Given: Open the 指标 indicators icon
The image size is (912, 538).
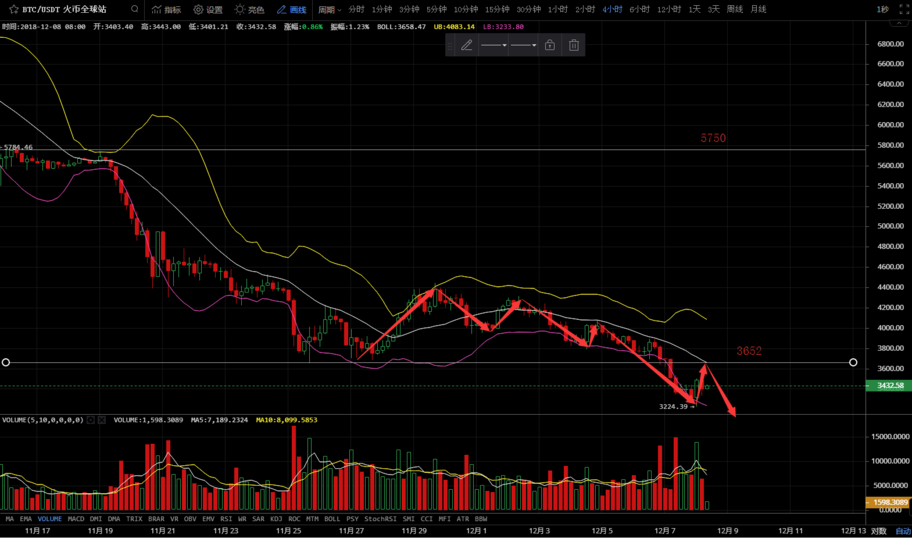Looking at the screenshot, I should 166,9.
